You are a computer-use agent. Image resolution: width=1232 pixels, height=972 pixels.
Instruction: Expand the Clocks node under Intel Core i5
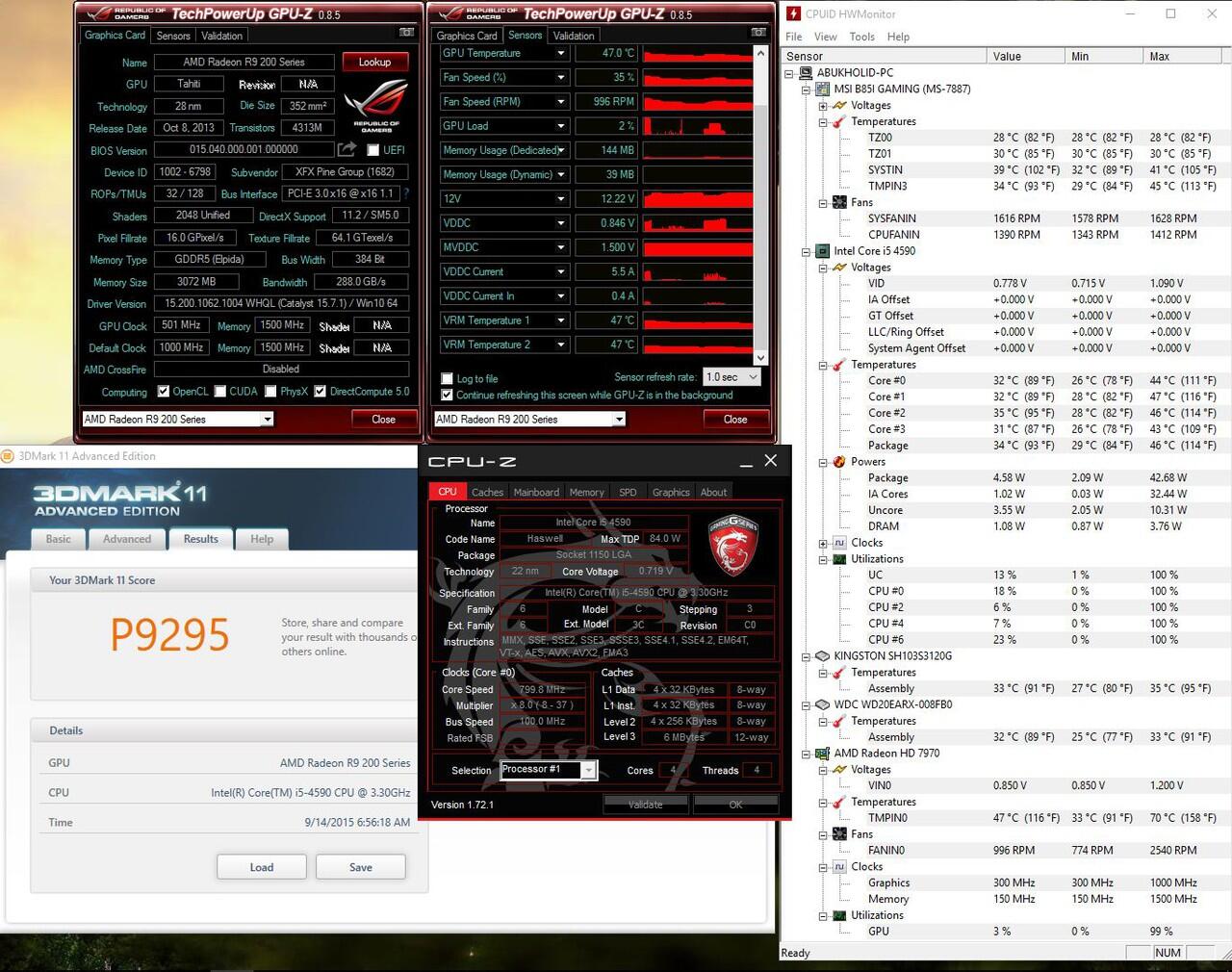click(x=823, y=543)
